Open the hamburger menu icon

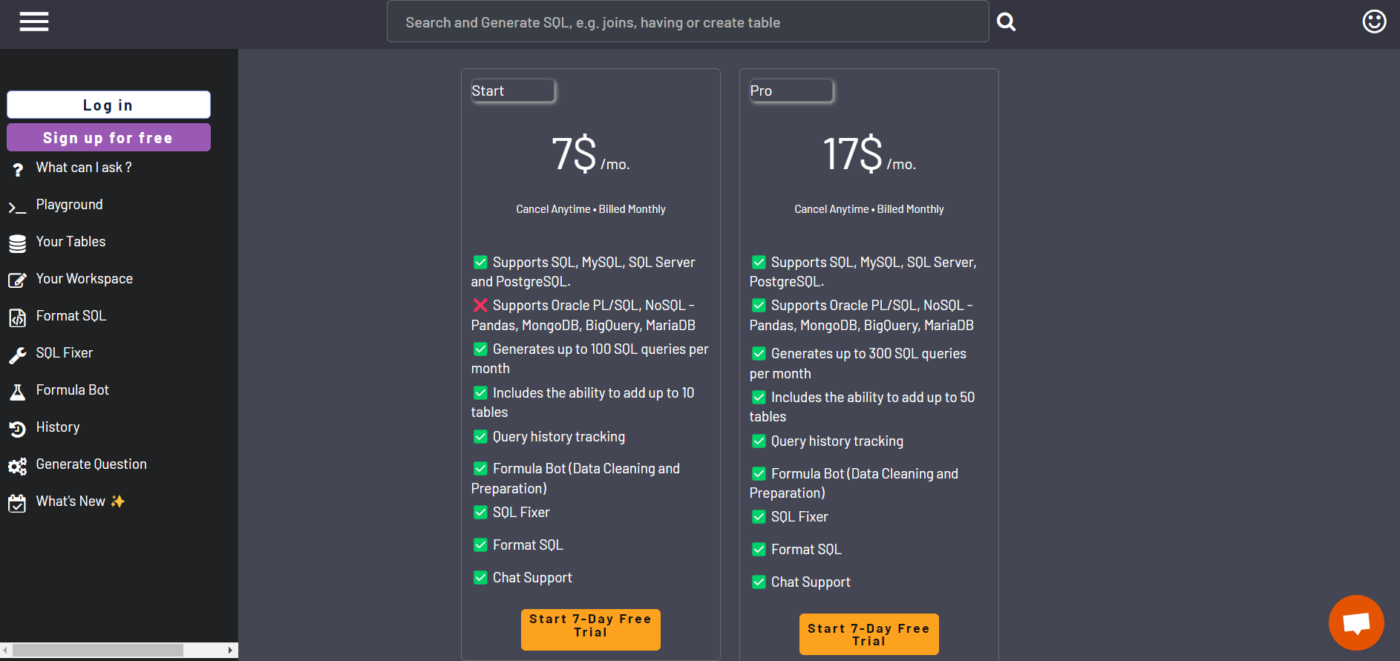pyautogui.click(x=34, y=22)
